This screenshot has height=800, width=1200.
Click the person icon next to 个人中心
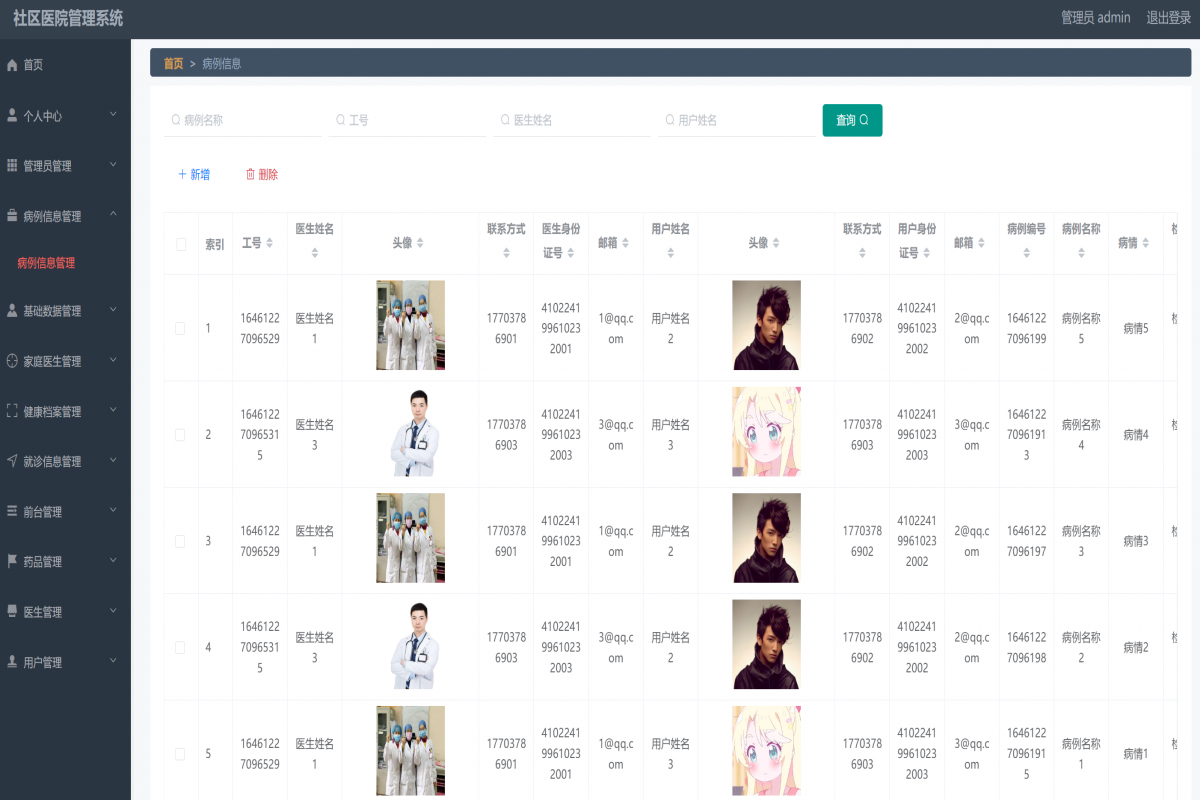coord(14,115)
